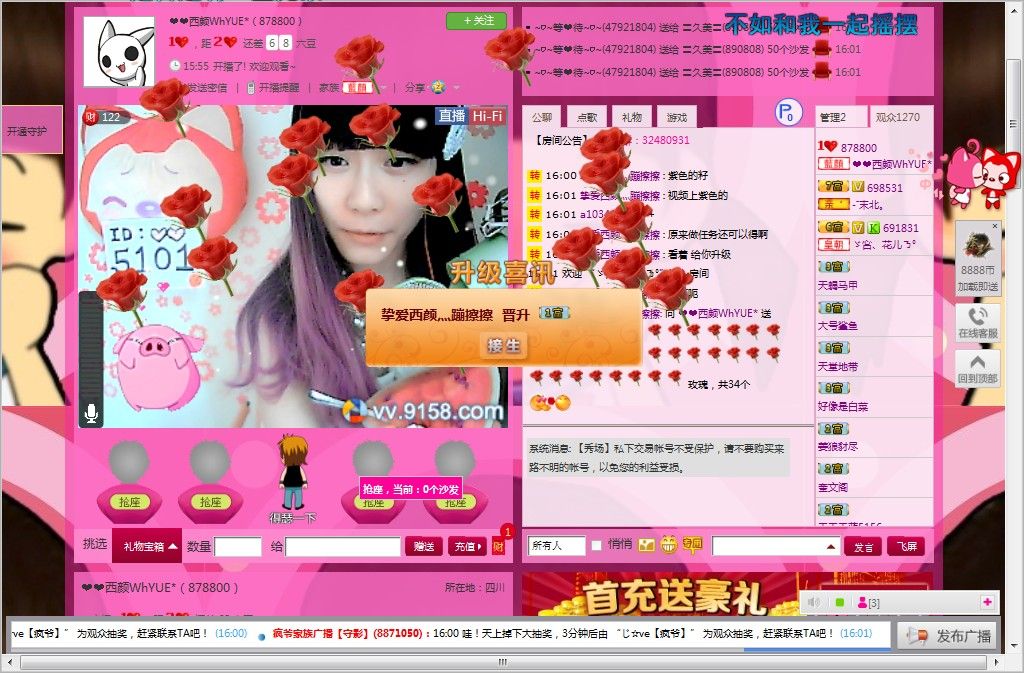Click the pink plus icon in mini bar
The height and width of the screenshot is (673, 1024).
coord(987,602)
